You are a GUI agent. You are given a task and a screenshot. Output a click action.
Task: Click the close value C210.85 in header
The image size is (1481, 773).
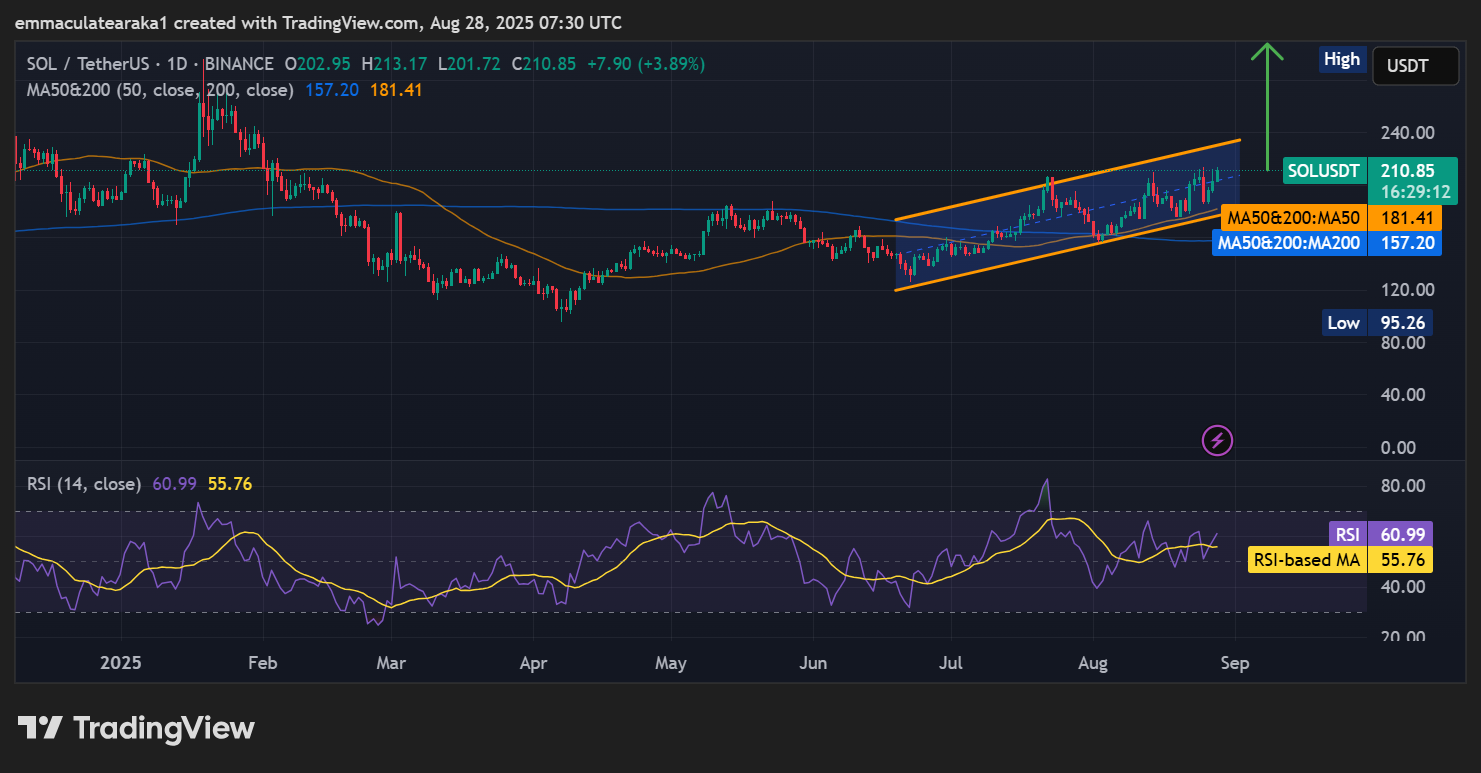(x=543, y=64)
